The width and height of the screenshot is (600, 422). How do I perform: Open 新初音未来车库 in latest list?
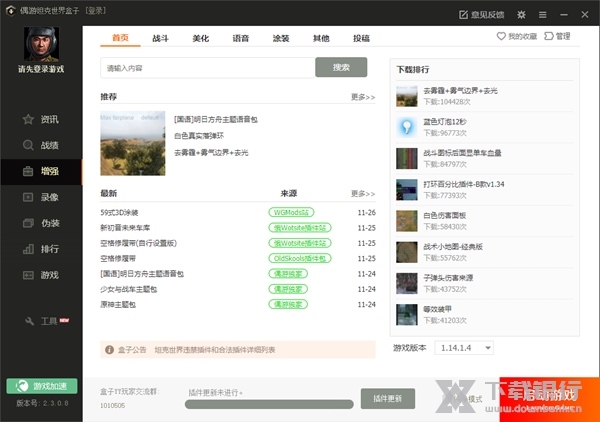(125, 228)
